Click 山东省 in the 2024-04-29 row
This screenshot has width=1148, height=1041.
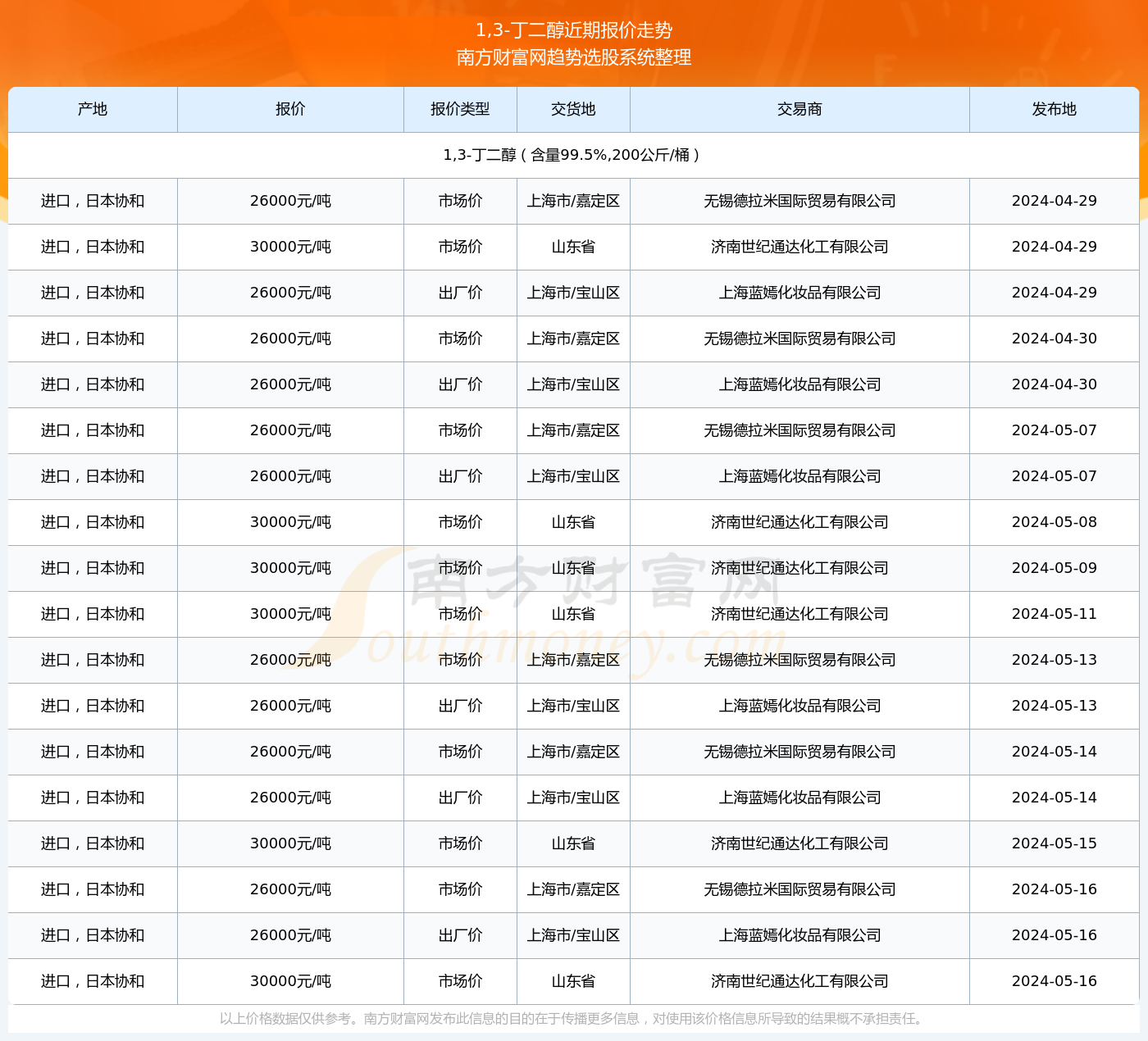[x=573, y=247]
